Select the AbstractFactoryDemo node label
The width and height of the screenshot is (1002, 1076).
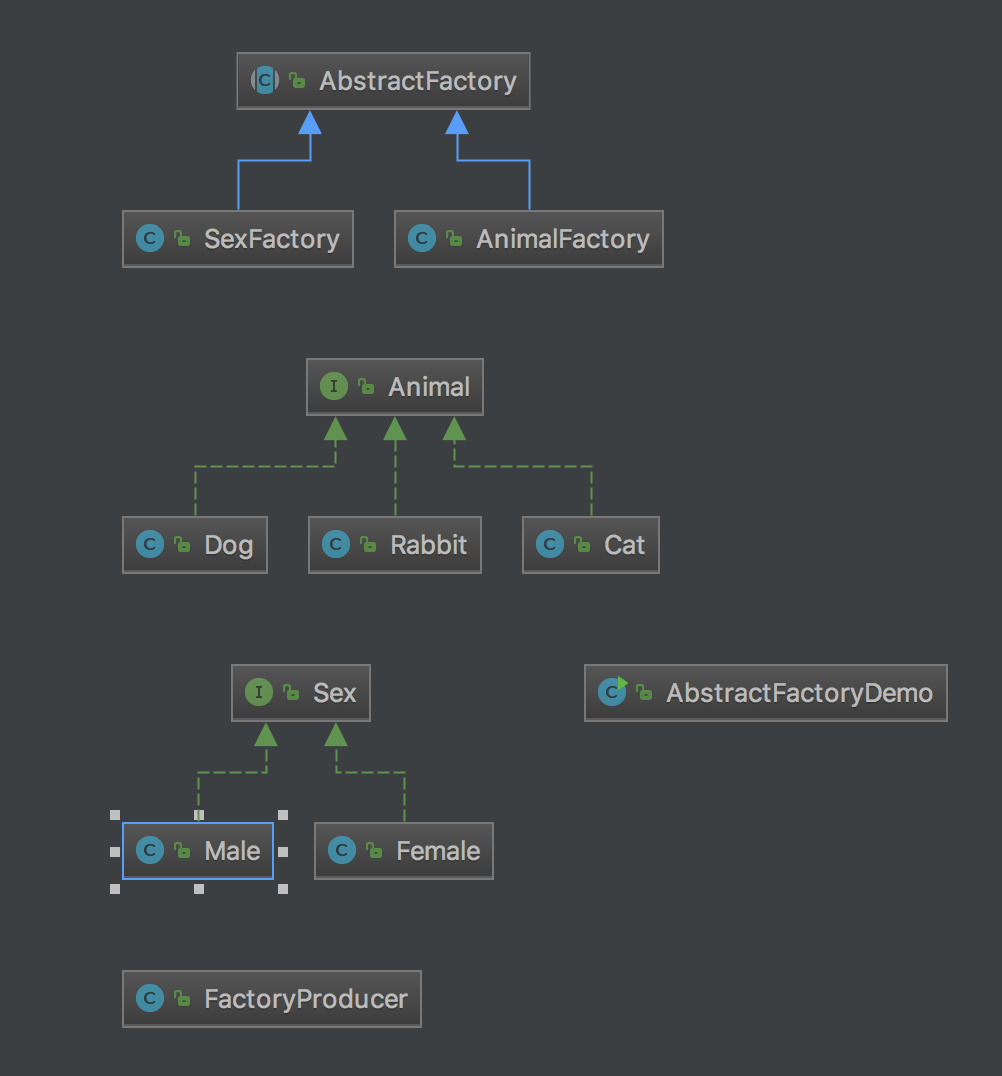pyautogui.click(x=800, y=693)
